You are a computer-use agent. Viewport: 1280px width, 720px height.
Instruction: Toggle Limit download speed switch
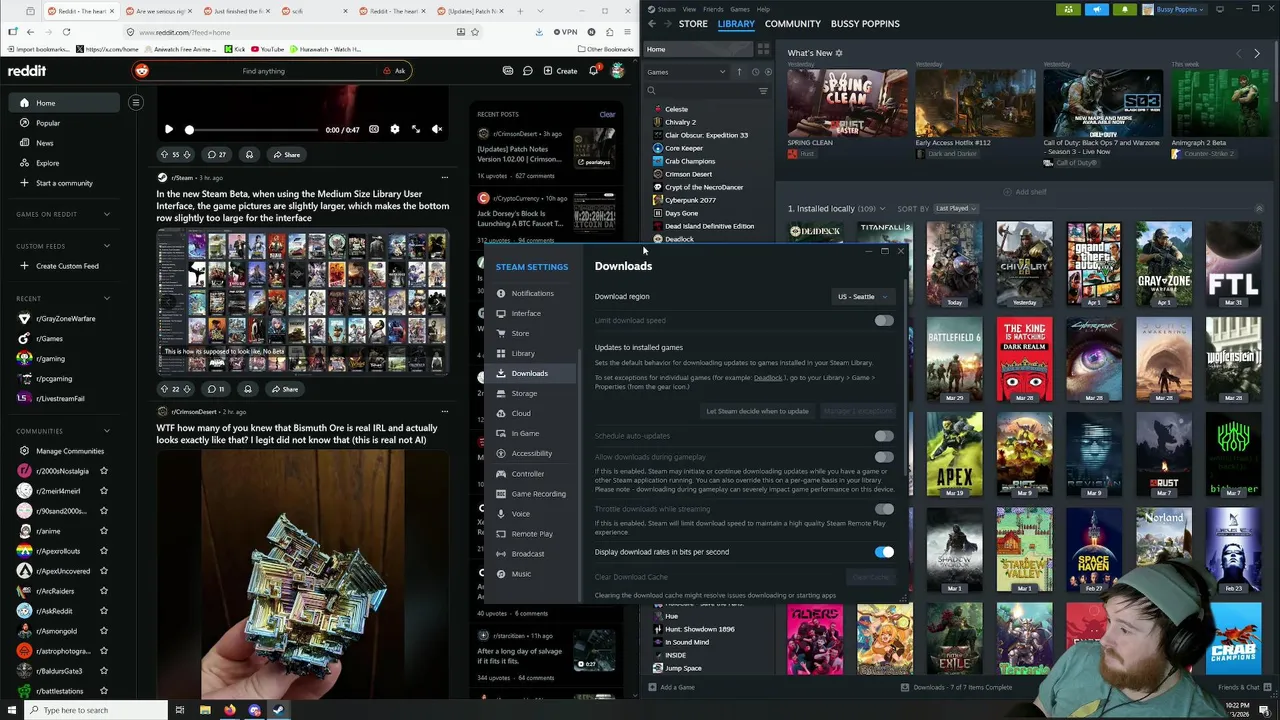(884, 321)
